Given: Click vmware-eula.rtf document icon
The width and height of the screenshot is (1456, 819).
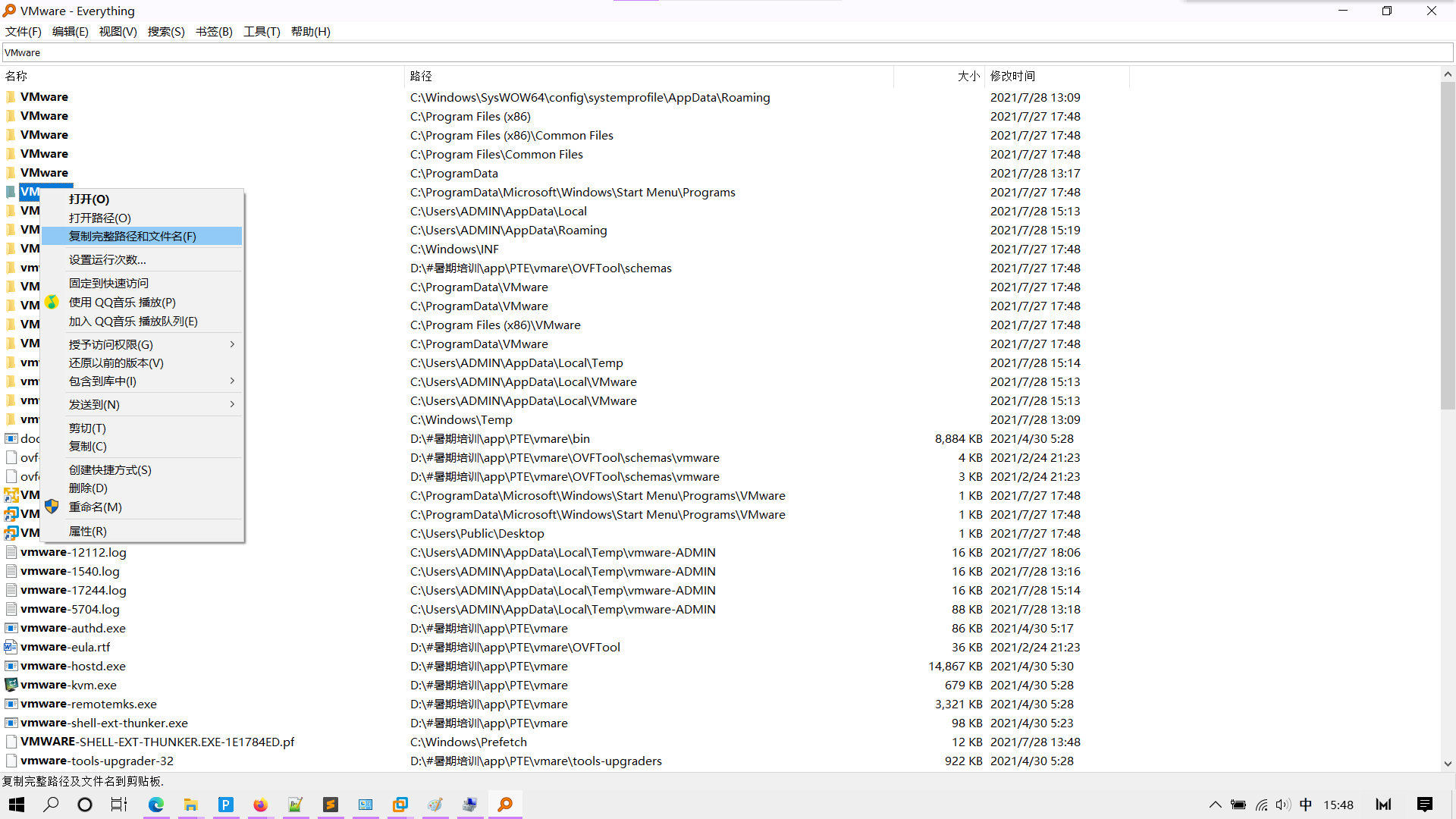Looking at the screenshot, I should [11, 647].
